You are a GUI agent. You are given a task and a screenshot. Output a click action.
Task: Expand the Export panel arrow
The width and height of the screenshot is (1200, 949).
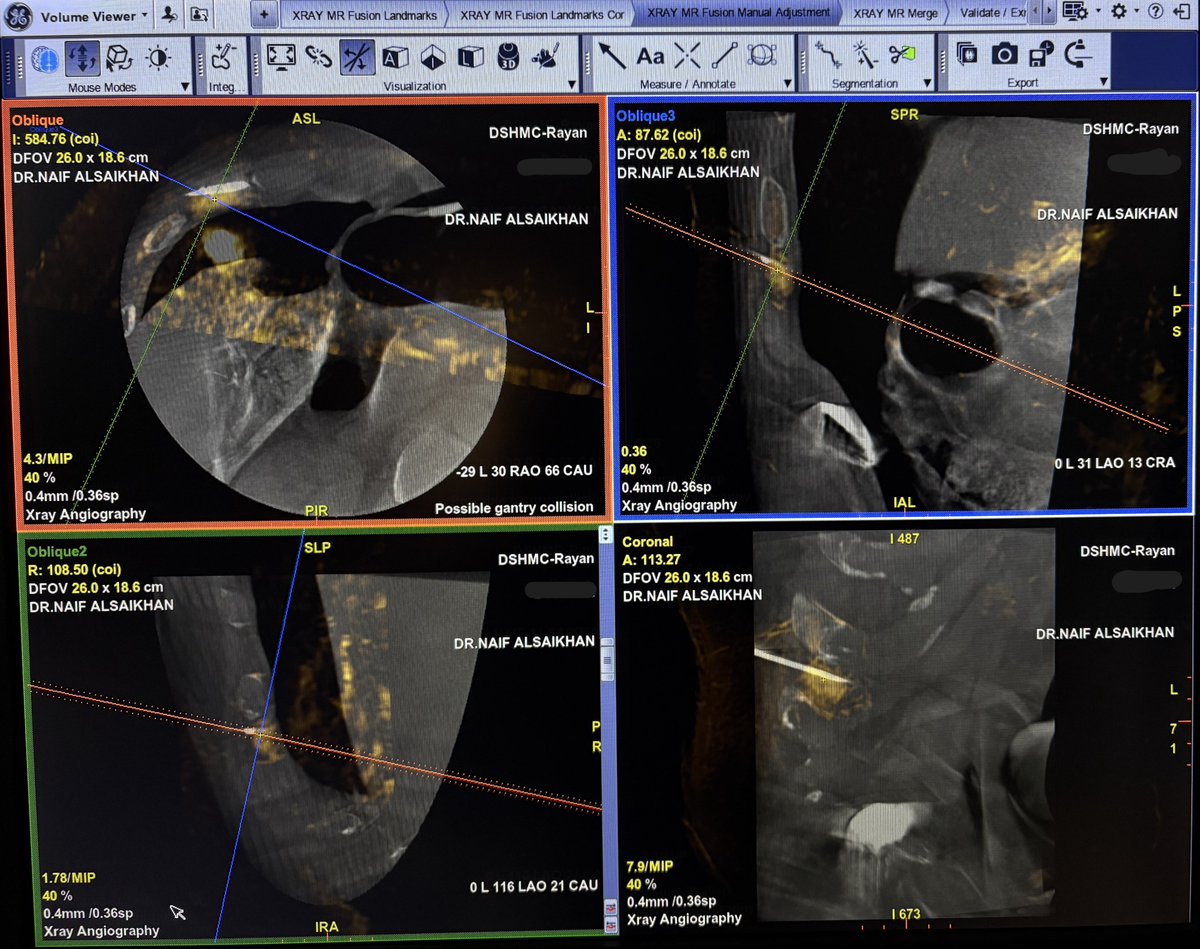click(1103, 82)
